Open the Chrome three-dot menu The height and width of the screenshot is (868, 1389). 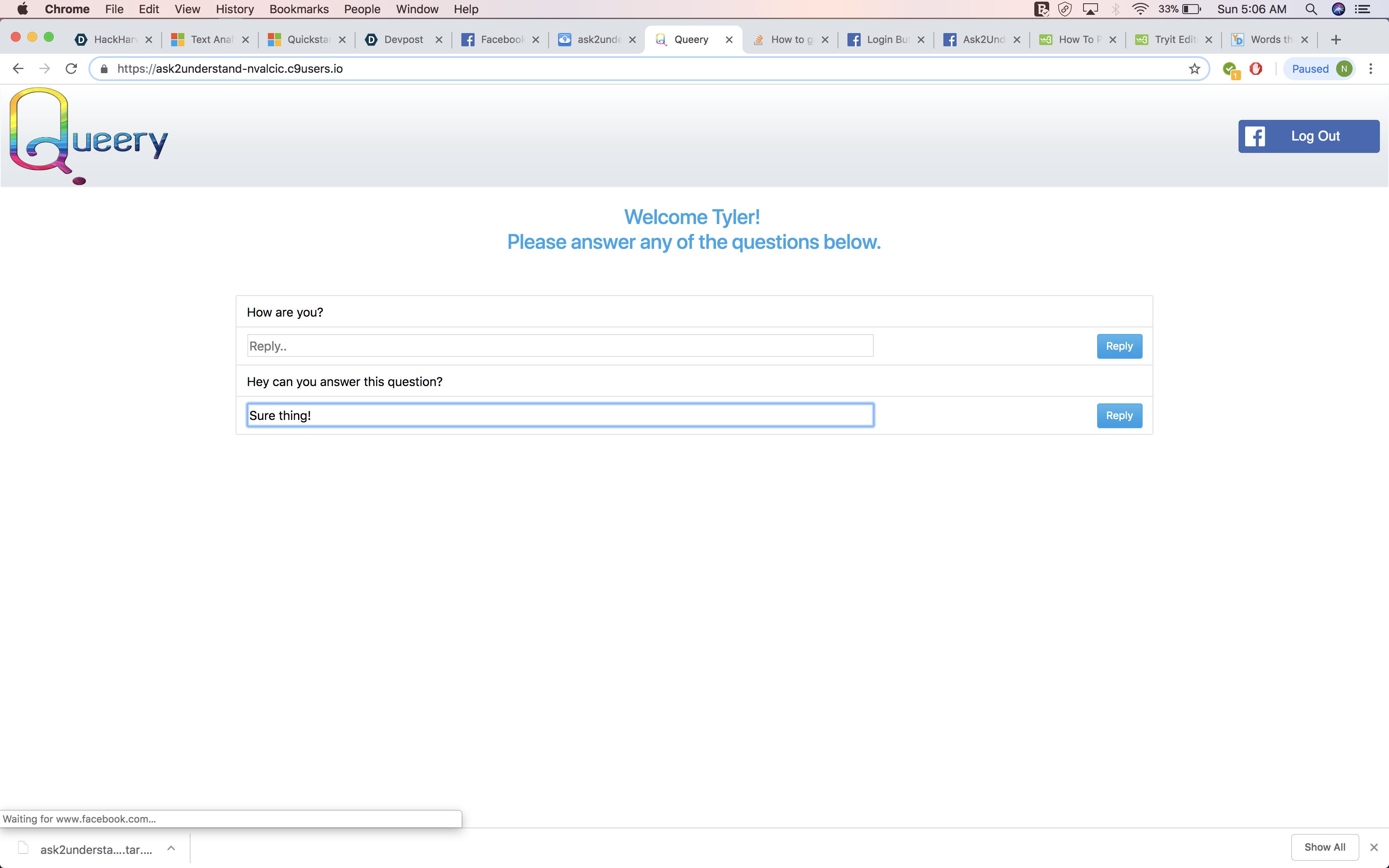[1371, 69]
